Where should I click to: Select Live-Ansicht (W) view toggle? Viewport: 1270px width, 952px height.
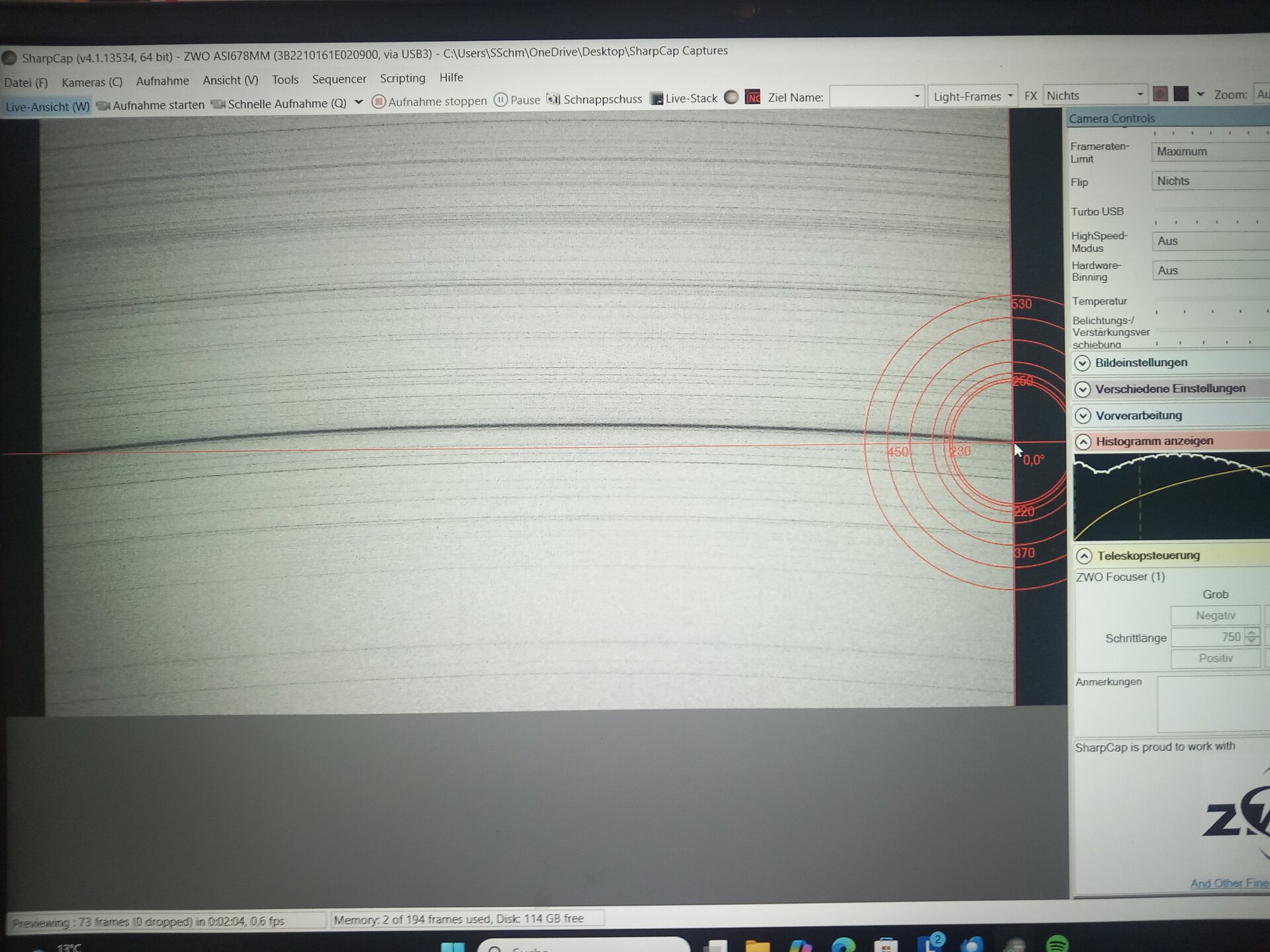(x=47, y=106)
